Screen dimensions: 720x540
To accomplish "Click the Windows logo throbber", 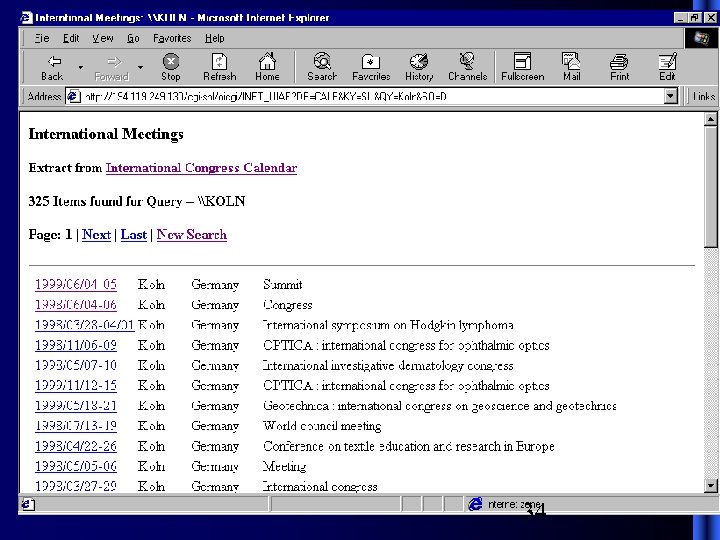I will pos(701,38).
